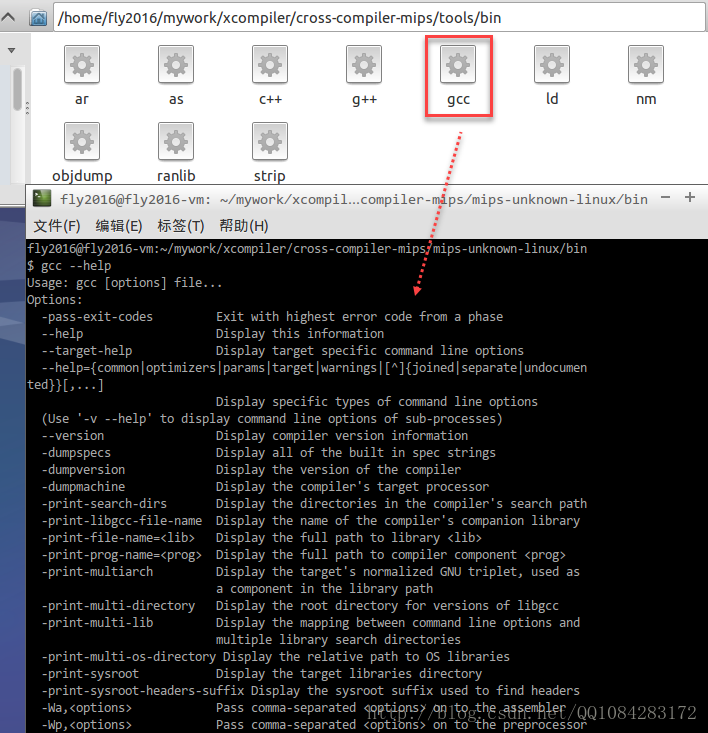Click the '--target-help' option text
Viewport: 708px width, 733px height.
pos(87,351)
